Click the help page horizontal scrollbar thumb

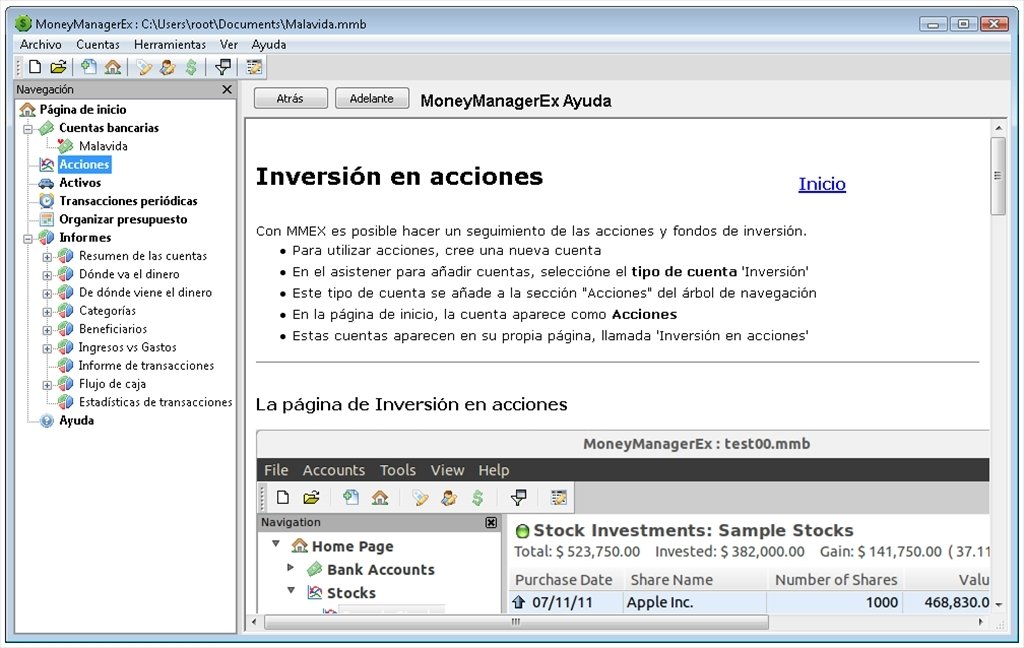516,622
